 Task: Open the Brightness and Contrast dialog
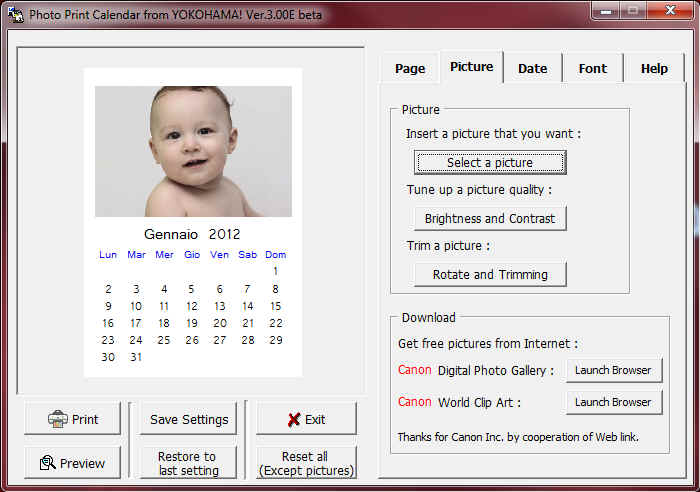(x=490, y=218)
